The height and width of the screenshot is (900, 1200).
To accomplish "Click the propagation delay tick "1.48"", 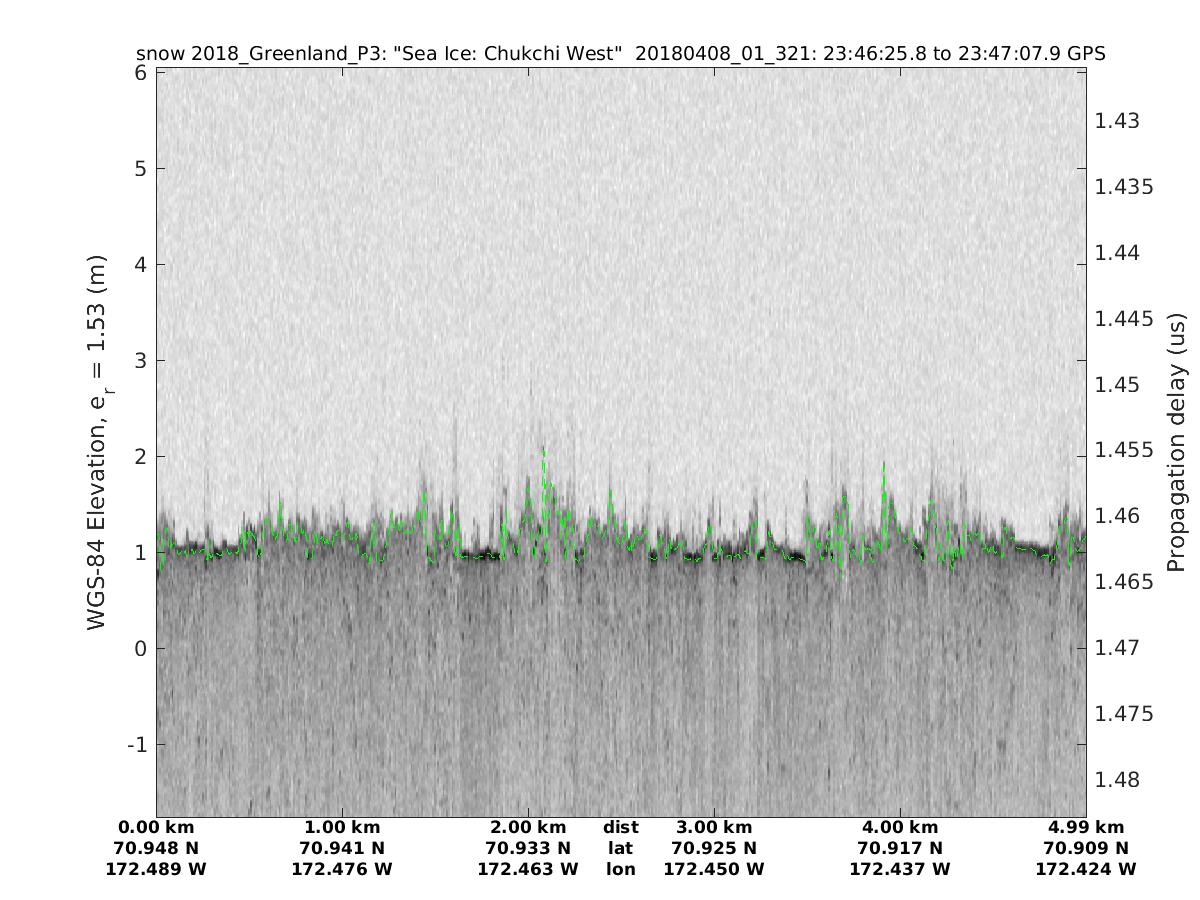I will click(x=1117, y=780).
